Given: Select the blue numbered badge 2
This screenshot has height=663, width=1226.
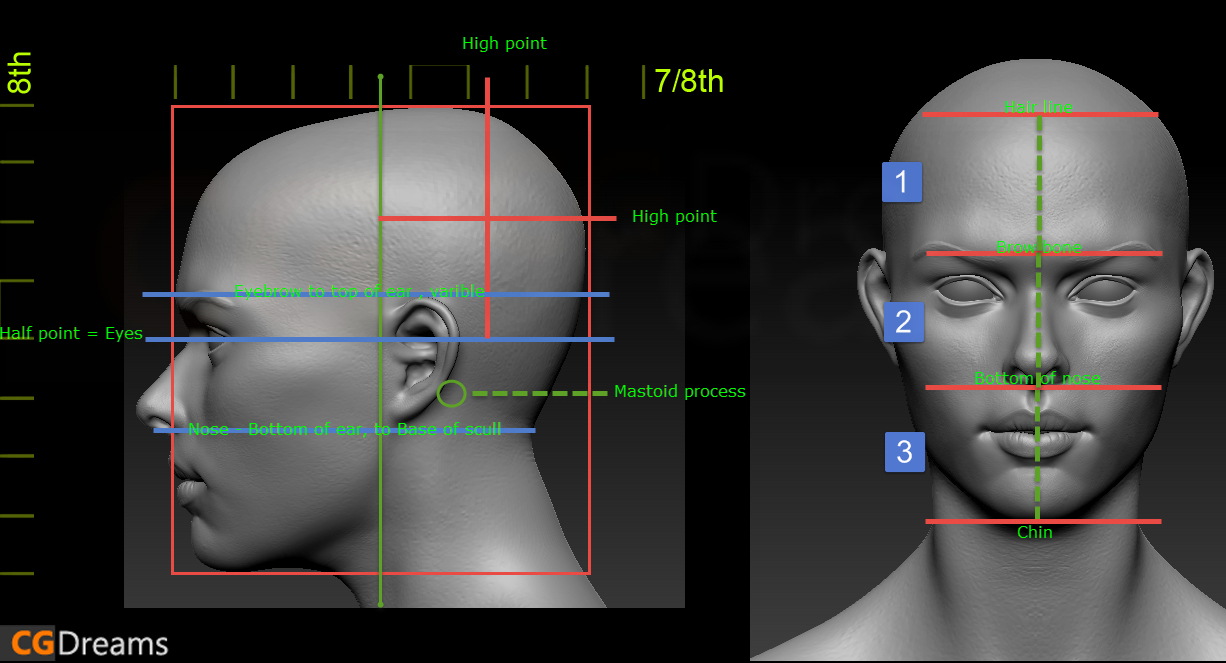Looking at the screenshot, I should [x=904, y=322].
